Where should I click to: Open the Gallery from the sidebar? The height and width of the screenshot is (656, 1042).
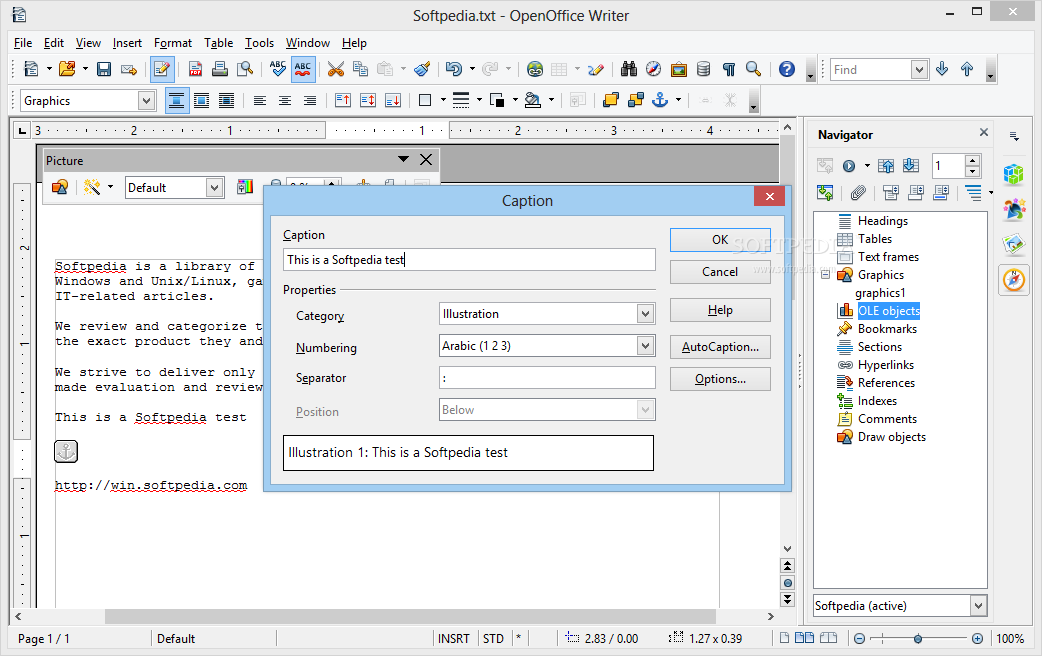pos(1014,244)
